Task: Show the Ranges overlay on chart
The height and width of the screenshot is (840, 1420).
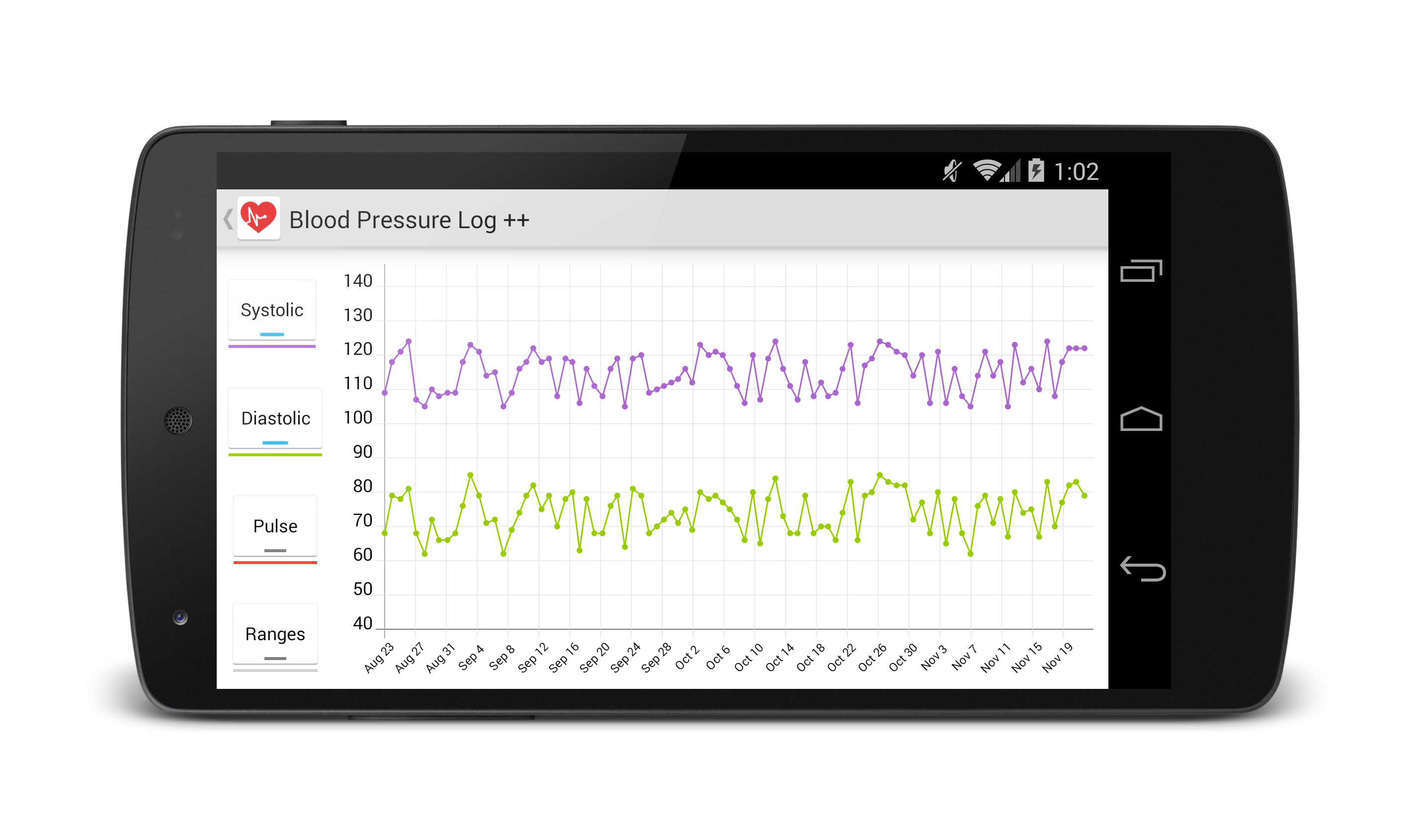Action: 275,635
